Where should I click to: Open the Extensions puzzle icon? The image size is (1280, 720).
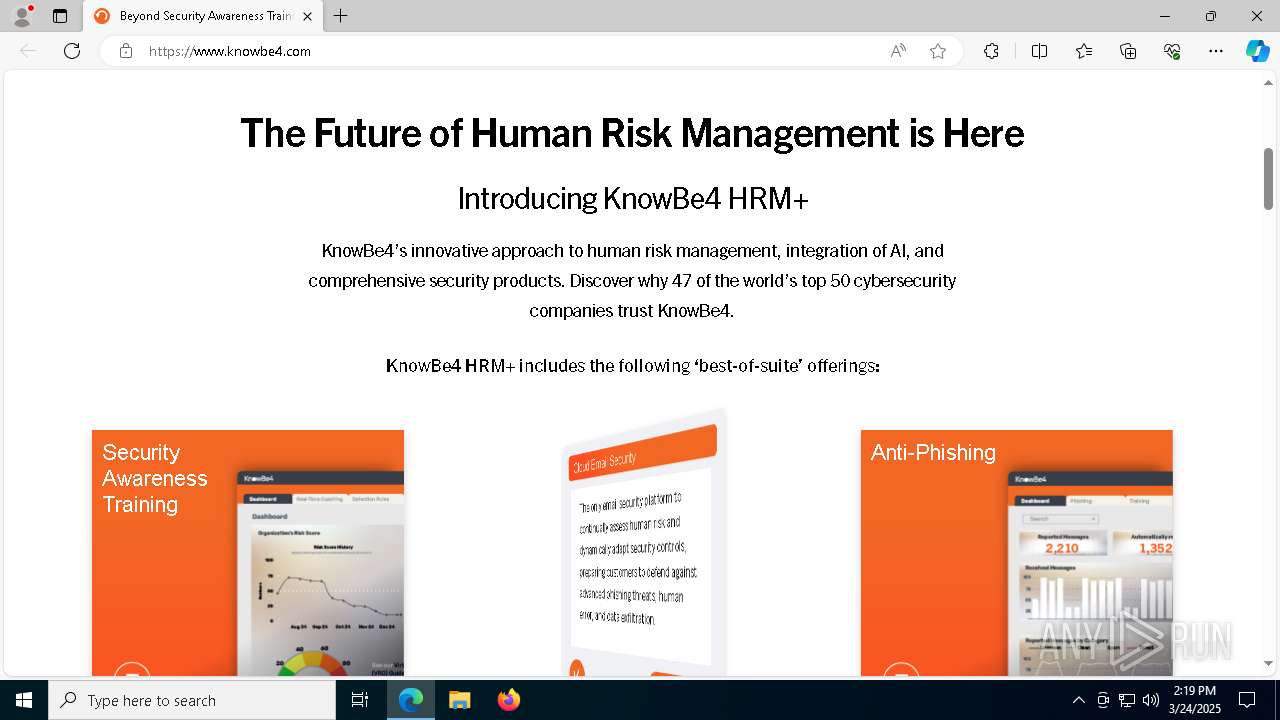pyautogui.click(x=991, y=51)
